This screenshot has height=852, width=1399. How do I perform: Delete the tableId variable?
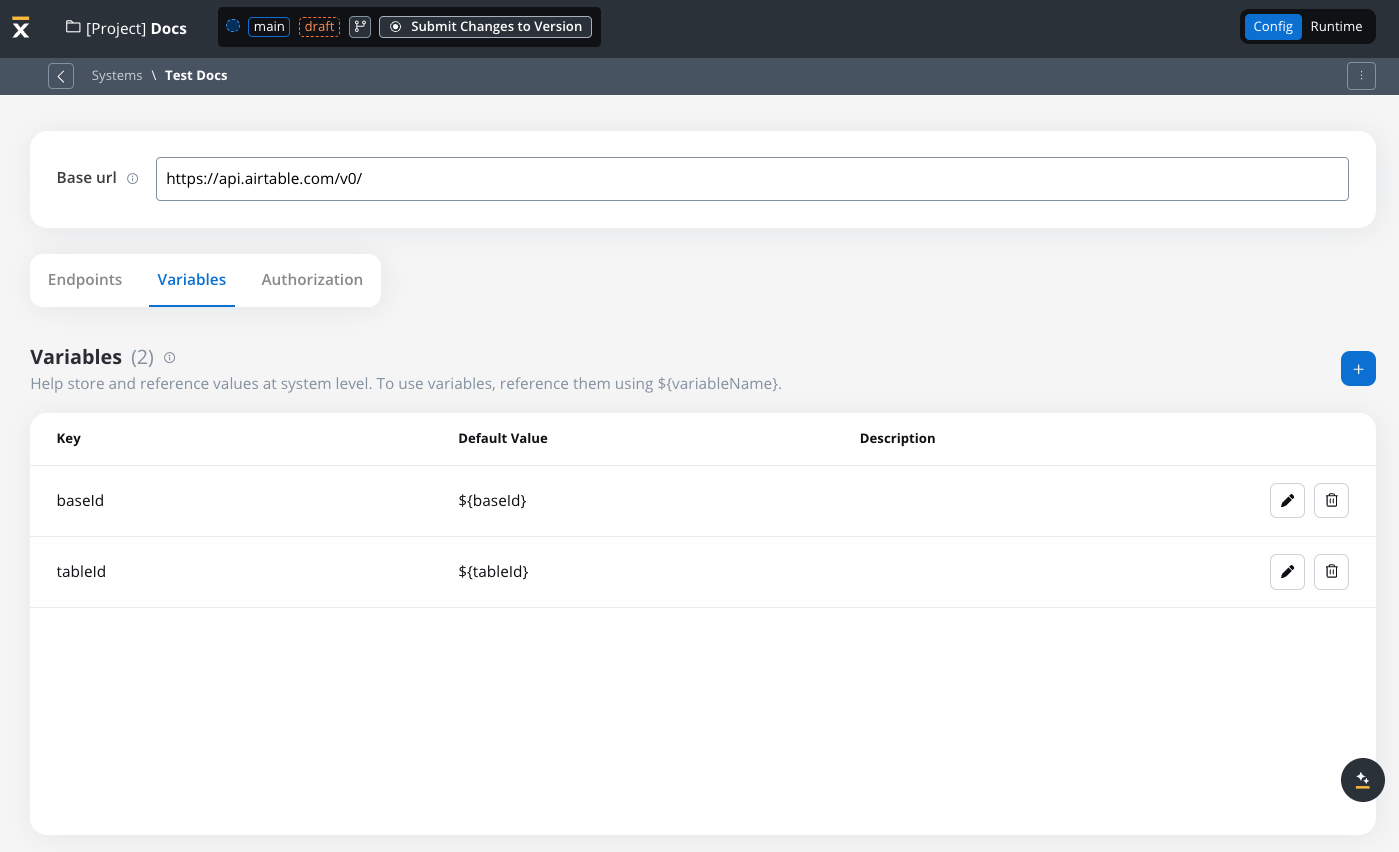coord(1331,572)
